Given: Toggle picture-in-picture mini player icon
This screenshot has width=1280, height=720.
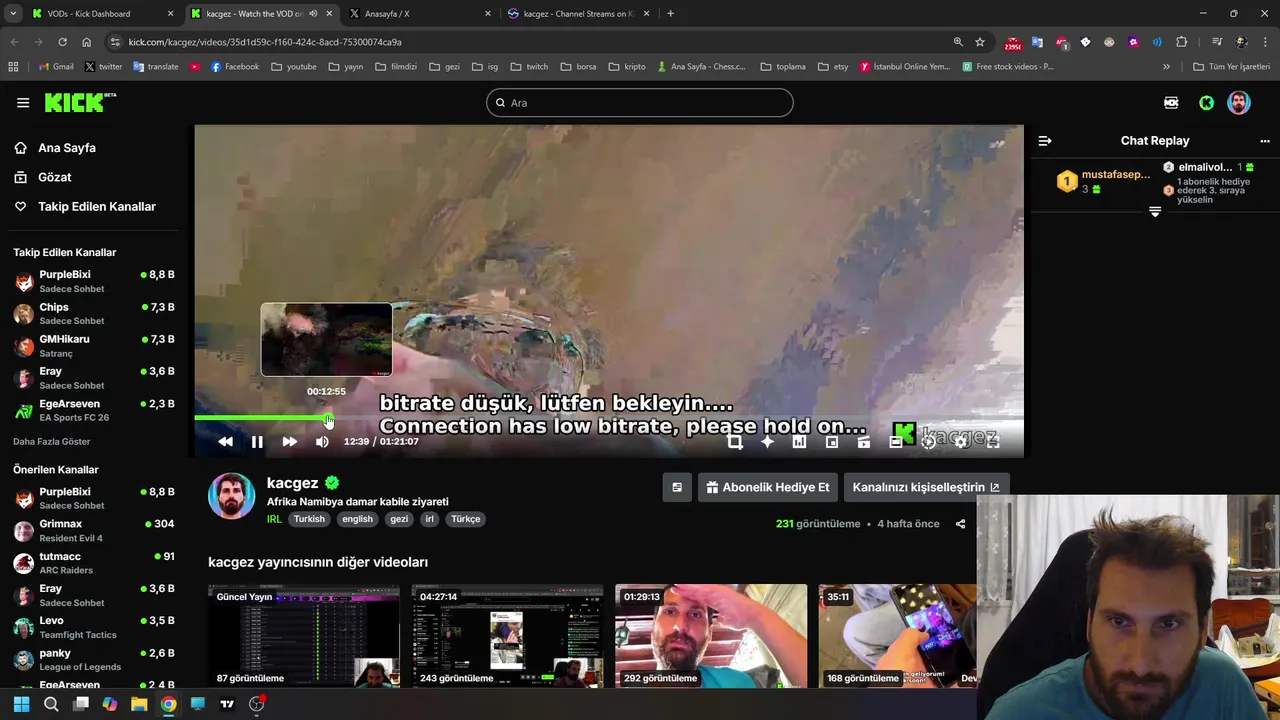Looking at the screenshot, I should tap(831, 441).
